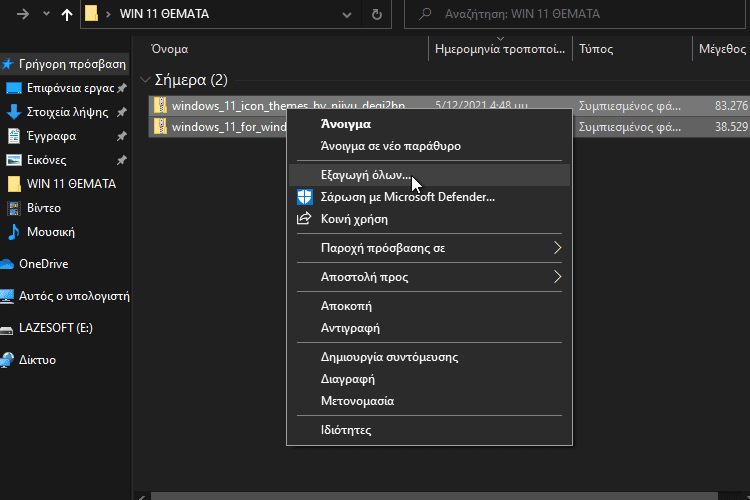Refresh the current folder

(x=377, y=14)
